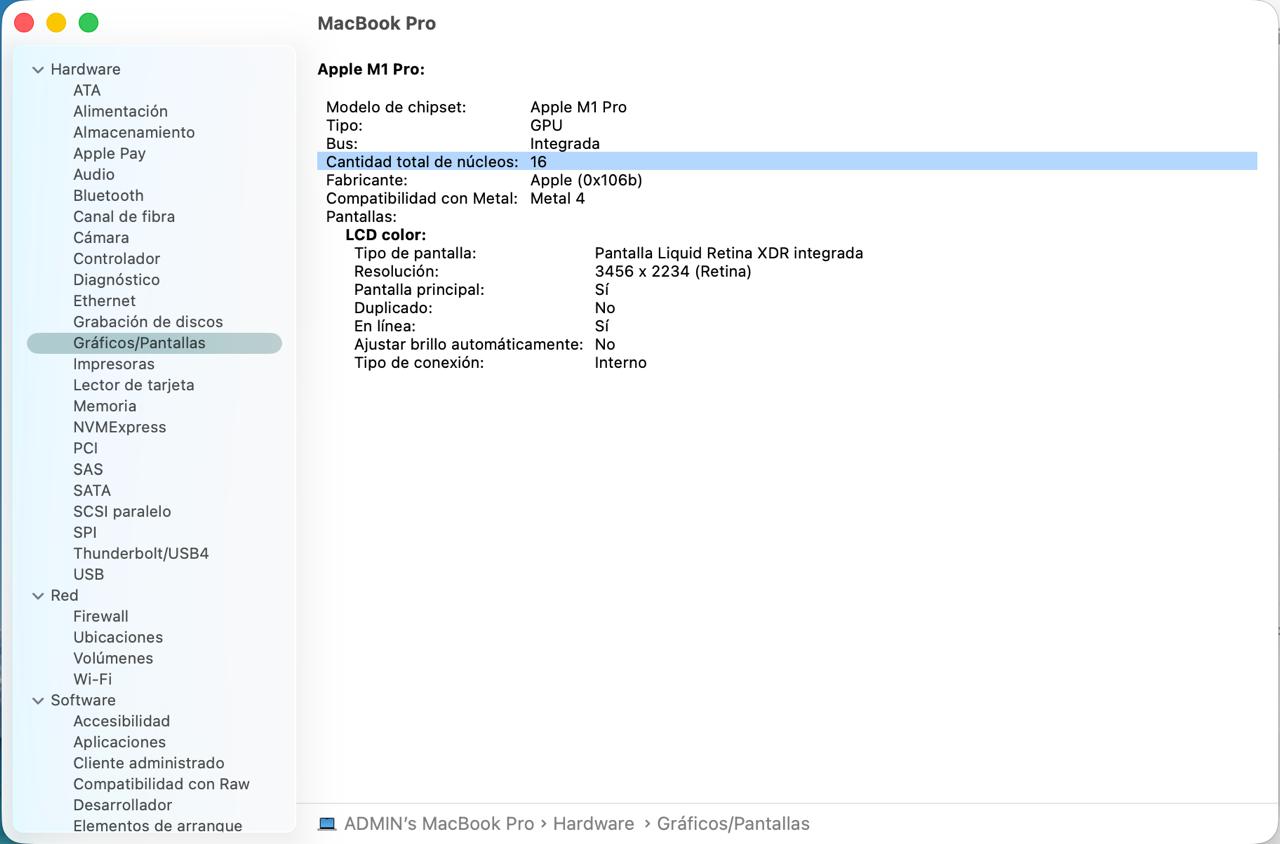
Task: Select Wi-Fi under Red
Action: (92, 680)
